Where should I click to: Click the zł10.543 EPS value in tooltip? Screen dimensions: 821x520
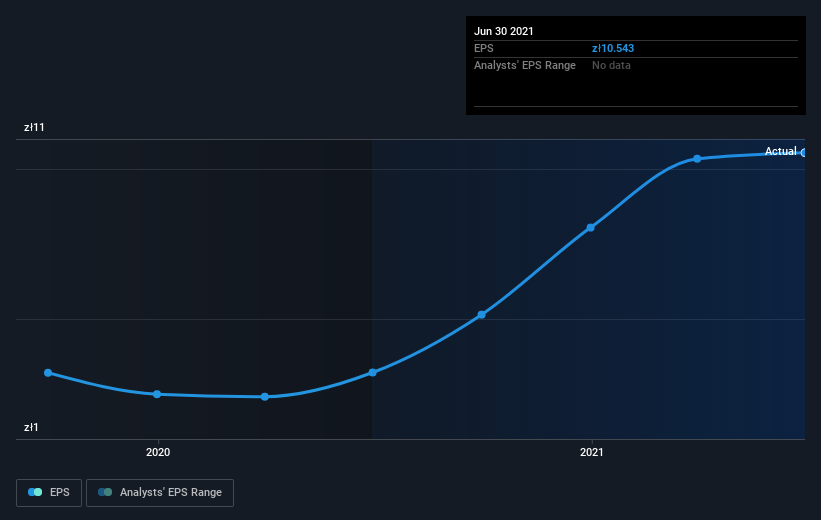click(x=613, y=48)
